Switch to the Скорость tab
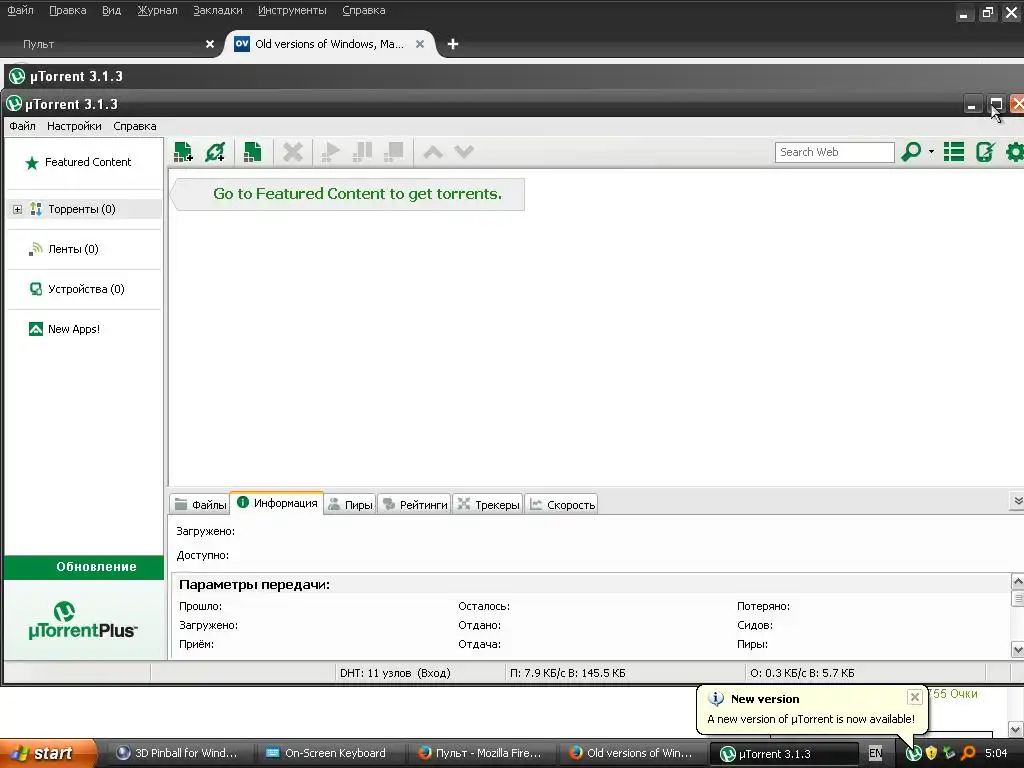1024x768 pixels. click(562, 504)
